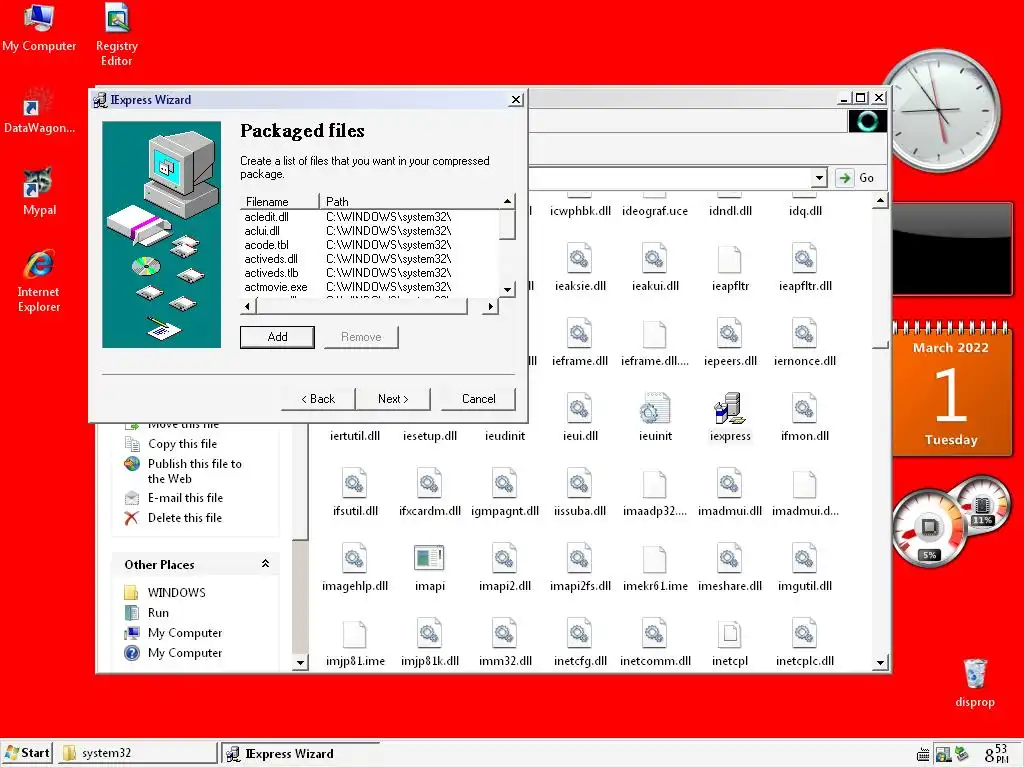
Task: Cancel the IExpress Wizard
Action: pyautogui.click(x=478, y=399)
